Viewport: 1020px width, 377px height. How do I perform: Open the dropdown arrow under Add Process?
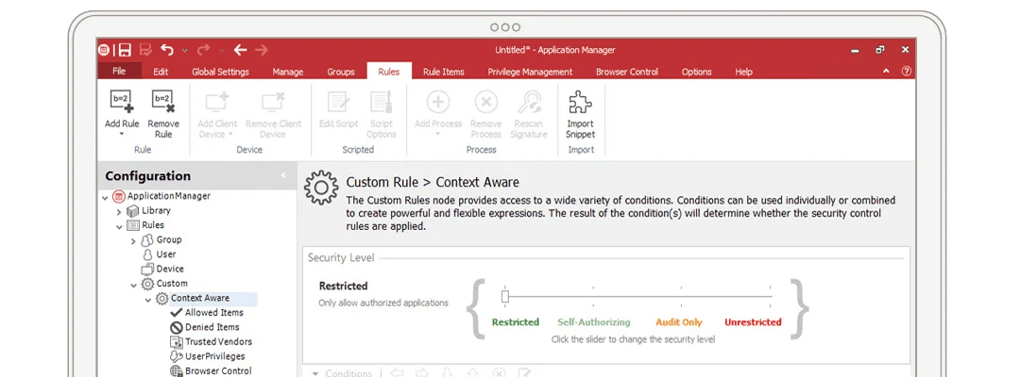(438, 135)
